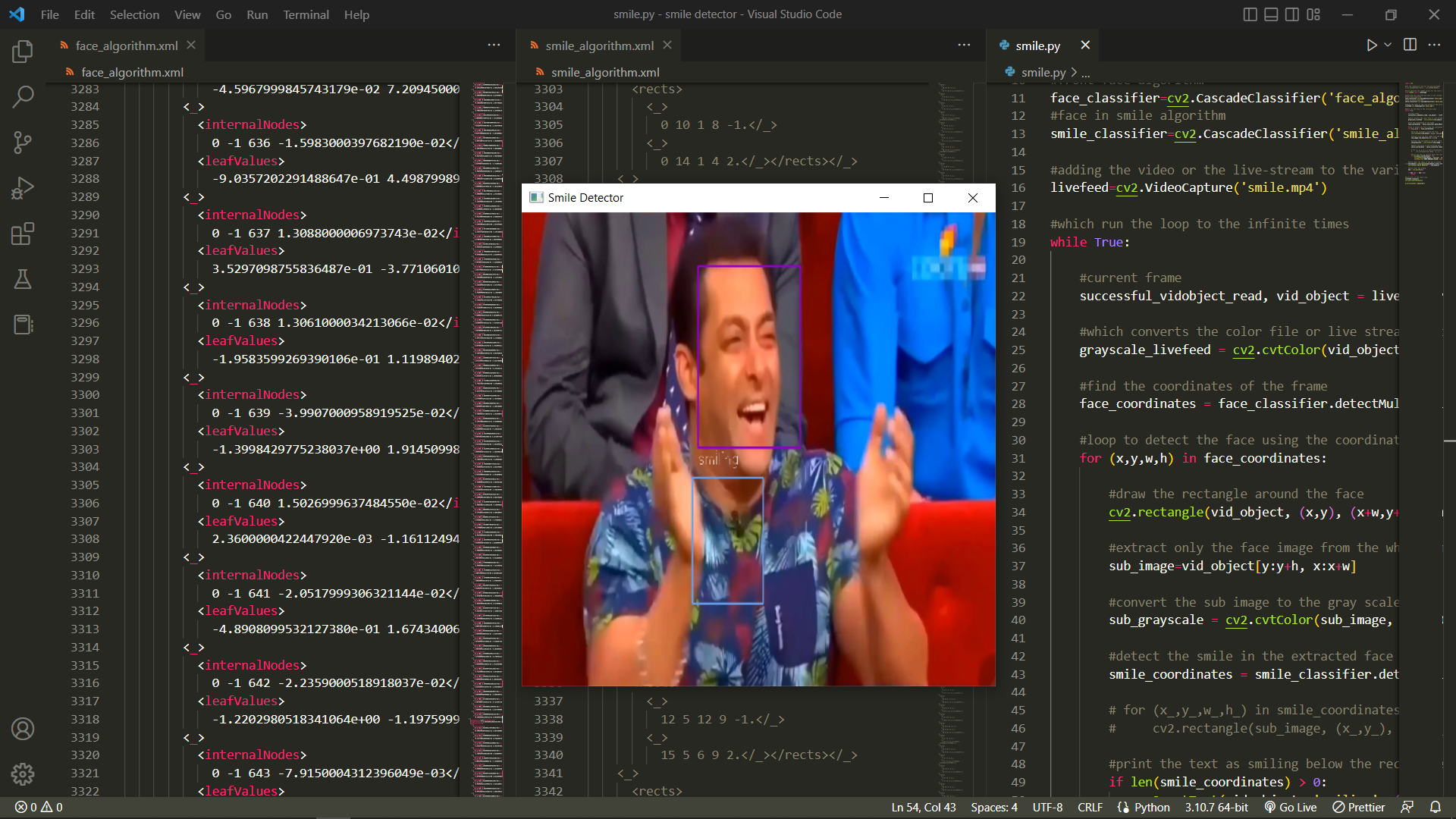Viewport: 1456px width, 819px height.
Task: Expand the run button dropdown arrow
Action: (1388, 45)
